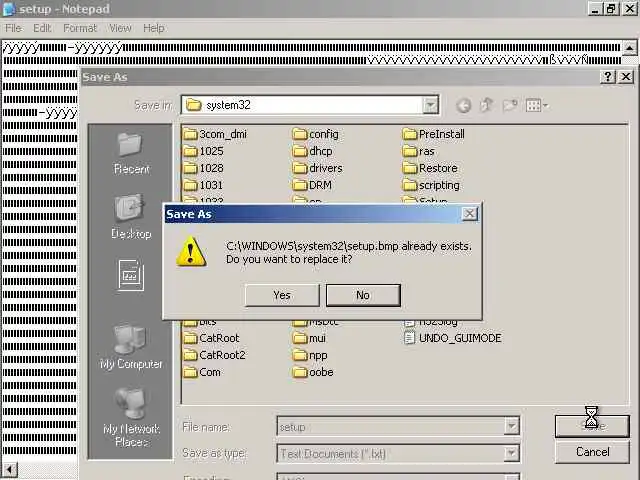Go to My Computer location
This screenshot has width=640, height=480.
coord(131,347)
